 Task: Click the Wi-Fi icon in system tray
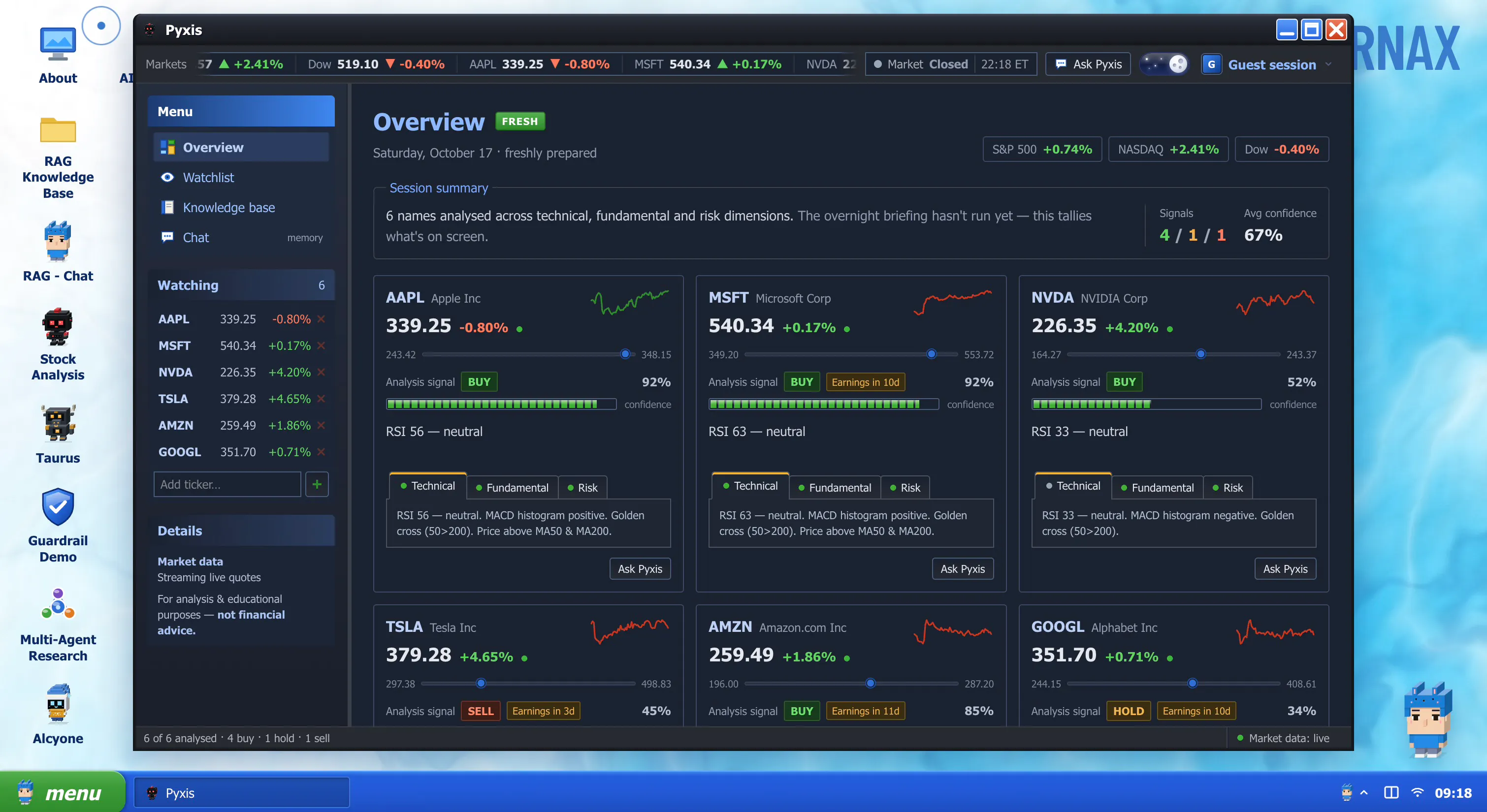[1417, 792]
